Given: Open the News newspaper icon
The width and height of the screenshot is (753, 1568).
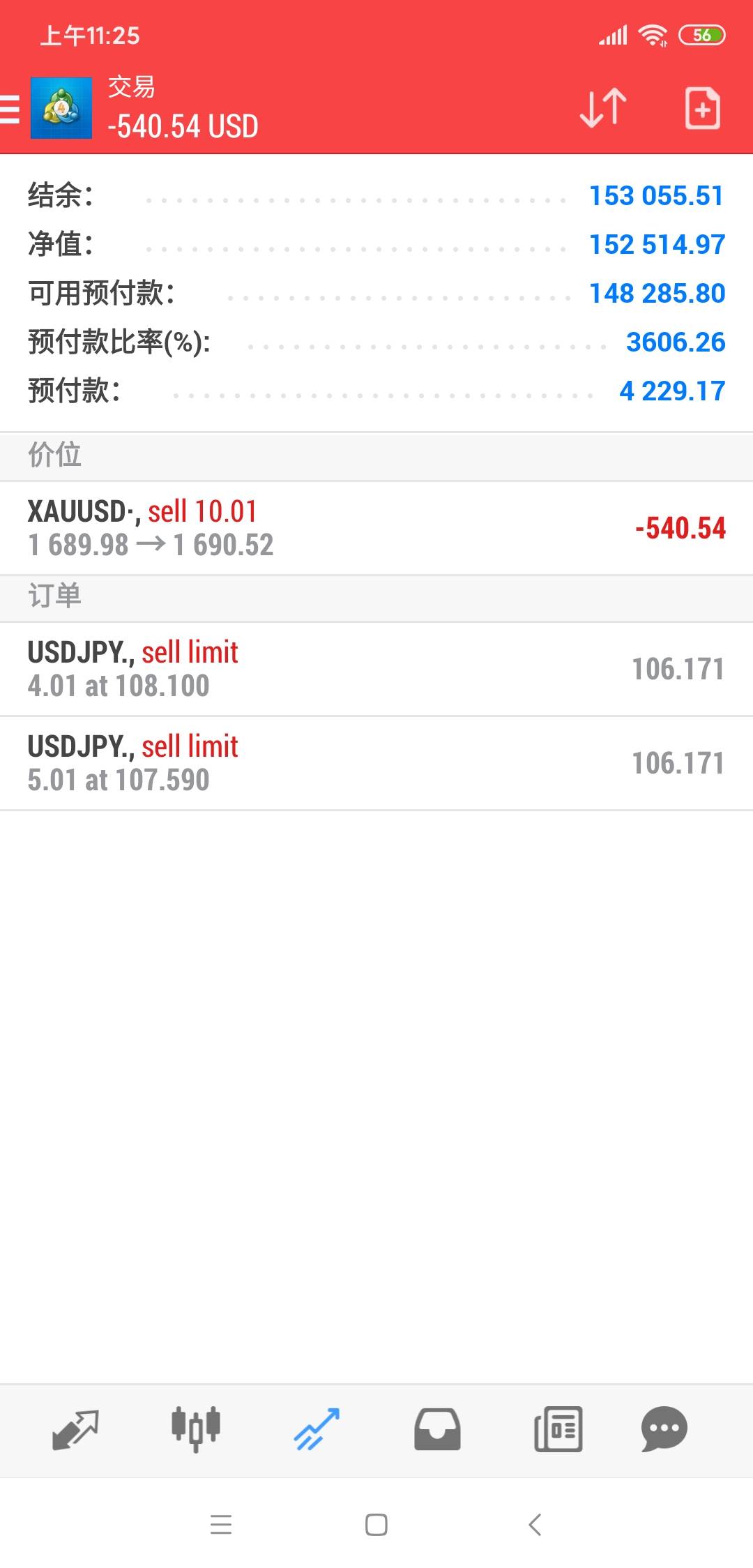Looking at the screenshot, I should pyautogui.click(x=558, y=1428).
